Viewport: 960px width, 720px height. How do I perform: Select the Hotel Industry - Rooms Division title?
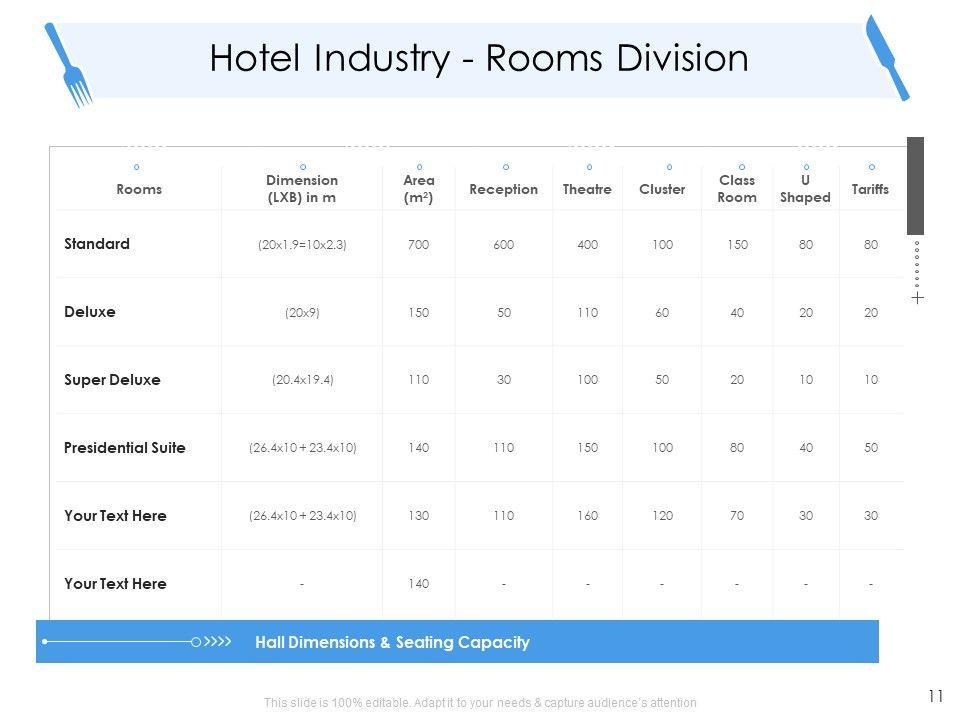tap(479, 59)
